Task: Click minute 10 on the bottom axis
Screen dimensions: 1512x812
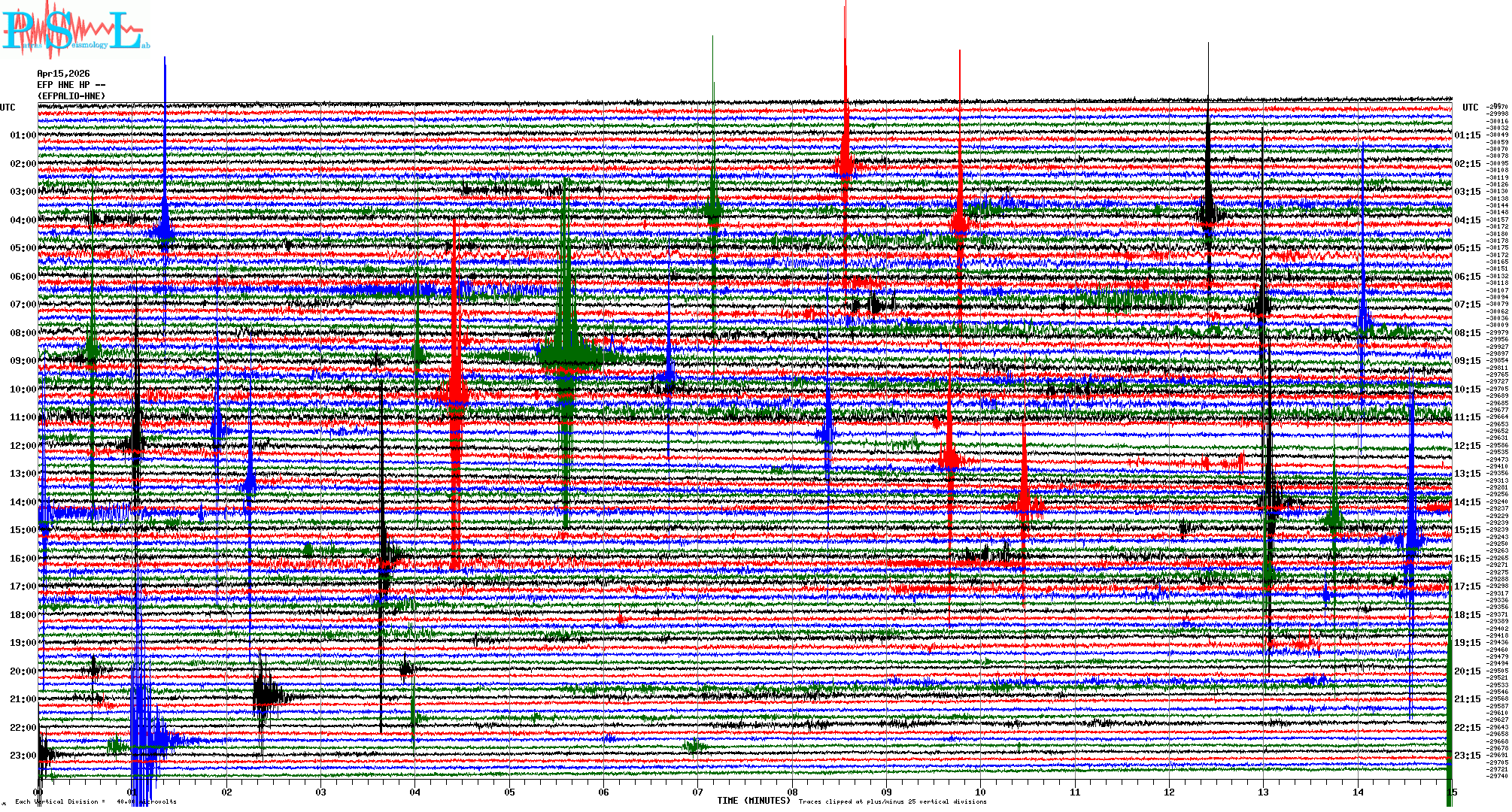Action: click(980, 792)
